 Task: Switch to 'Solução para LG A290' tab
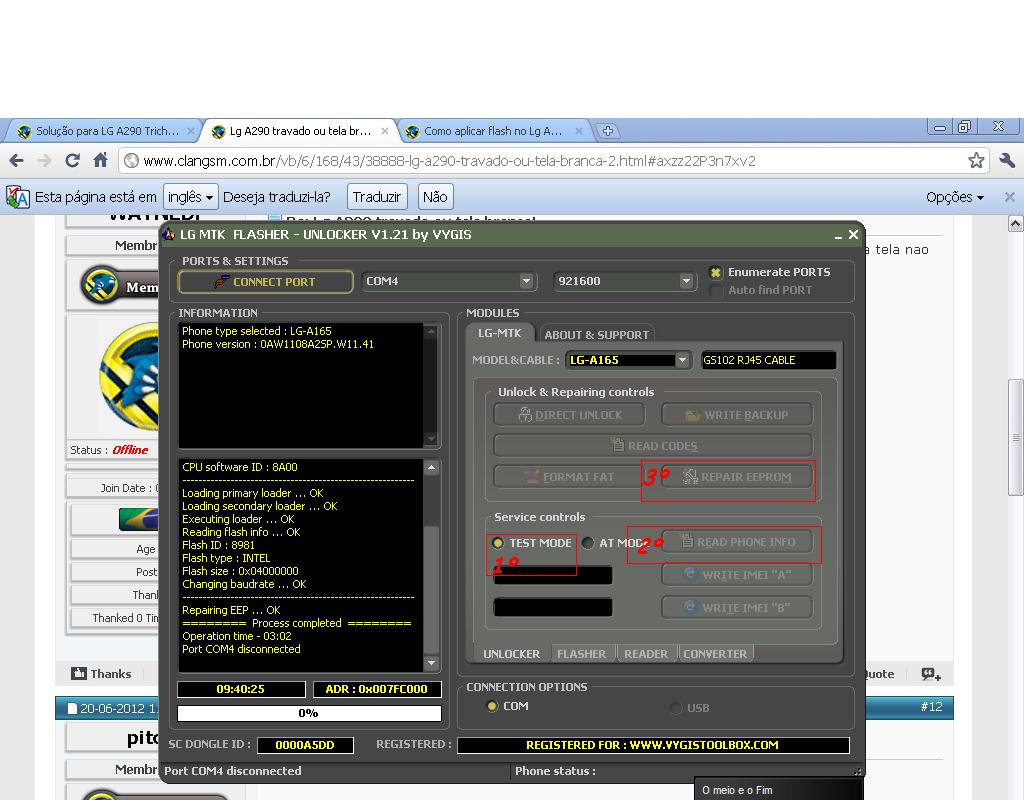[106, 131]
